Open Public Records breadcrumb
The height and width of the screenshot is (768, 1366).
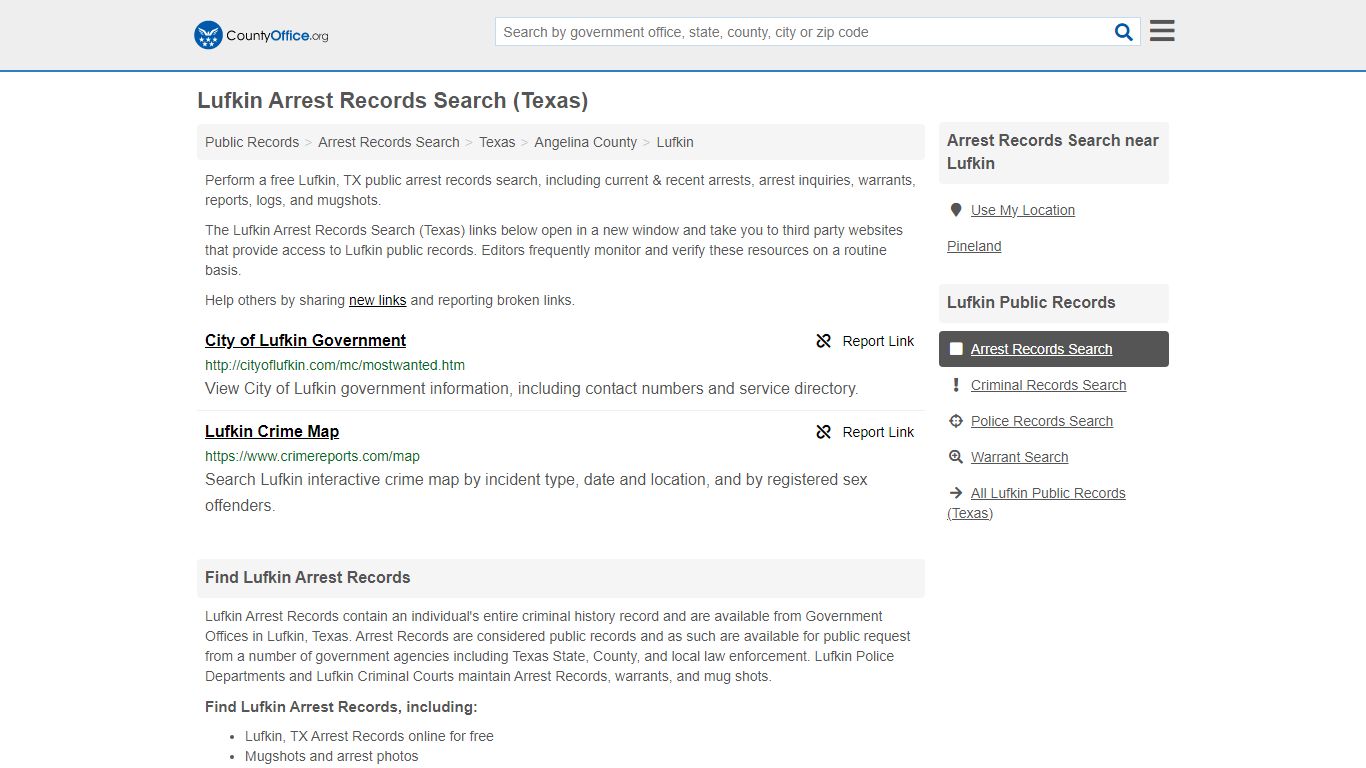click(x=252, y=142)
